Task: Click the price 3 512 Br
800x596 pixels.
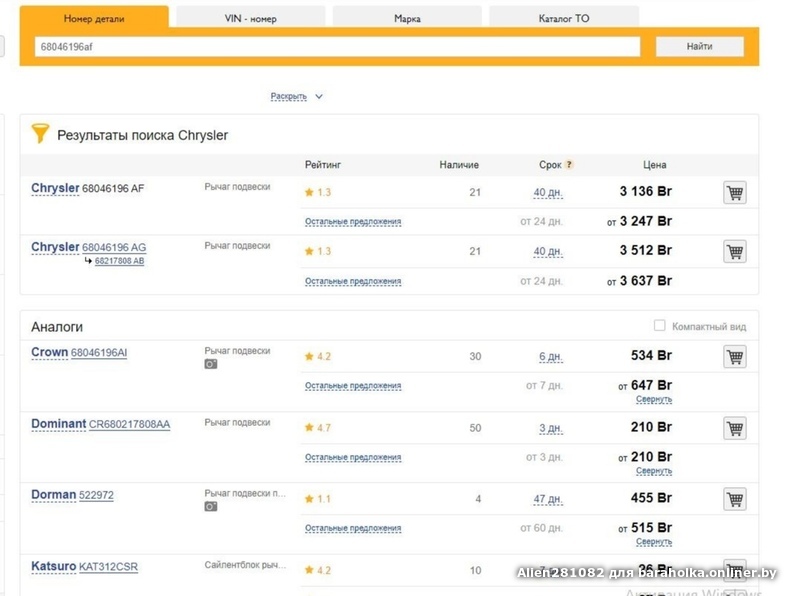Action: coord(645,251)
